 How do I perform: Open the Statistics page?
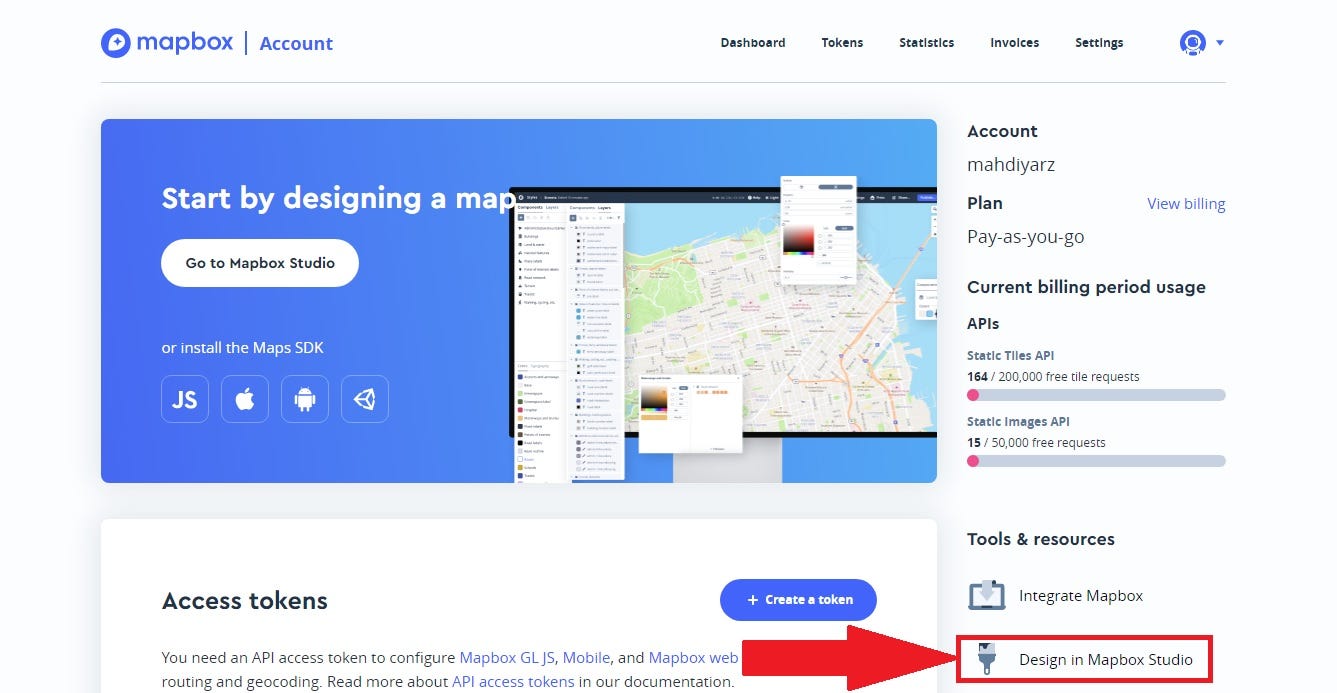coord(926,42)
